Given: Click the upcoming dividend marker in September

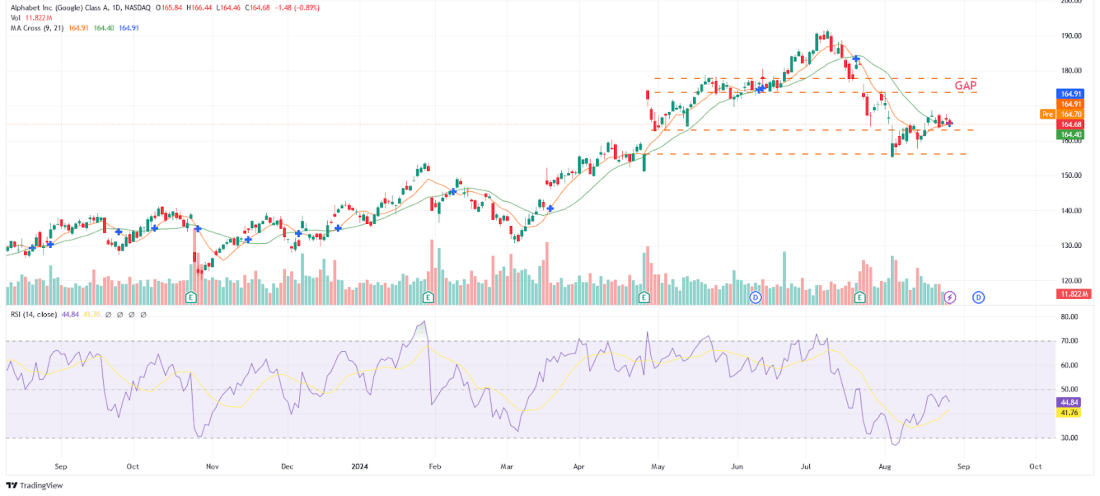Looking at the screenshot, I should [x=979, y=297].
